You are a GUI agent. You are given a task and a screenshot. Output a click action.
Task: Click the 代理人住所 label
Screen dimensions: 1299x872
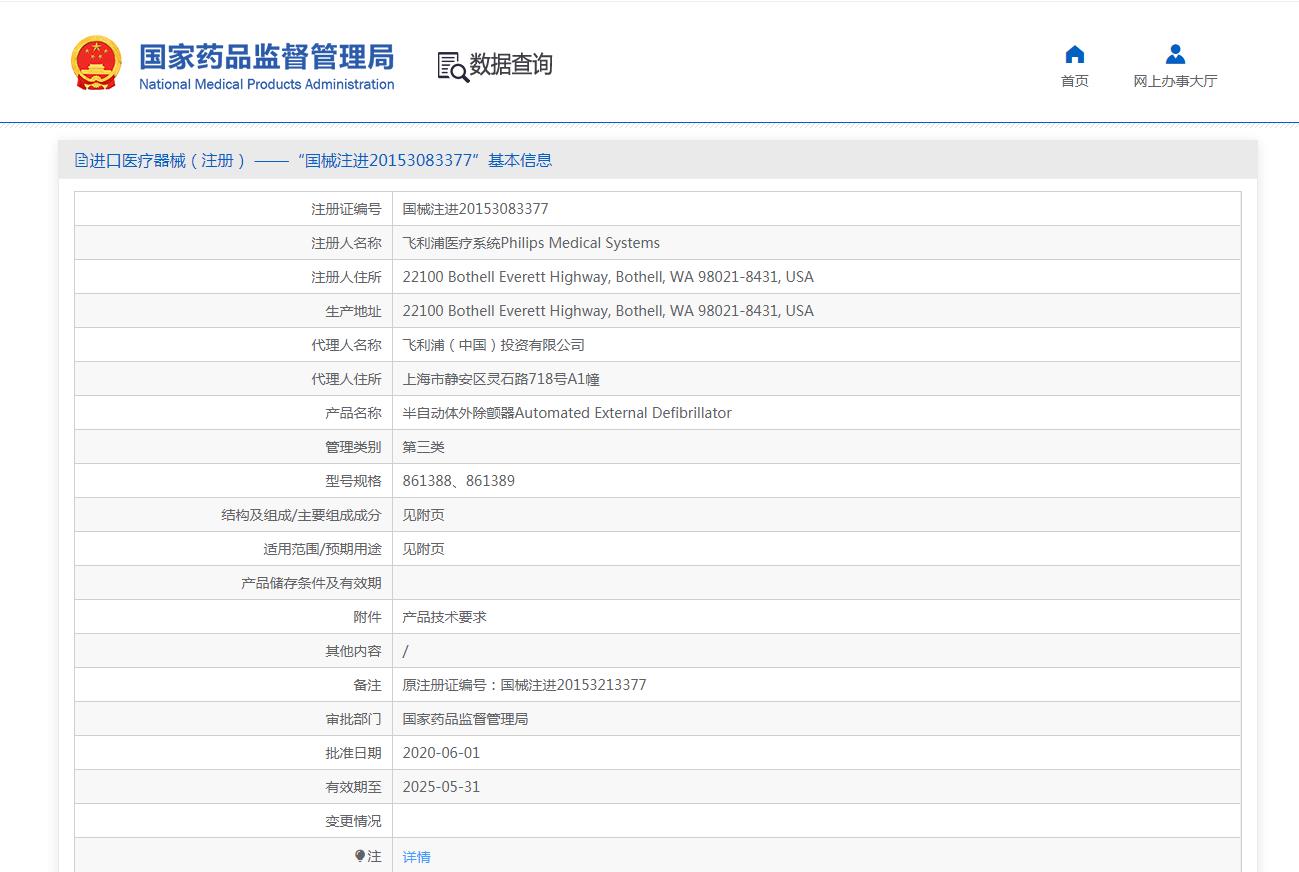point(346,379)
